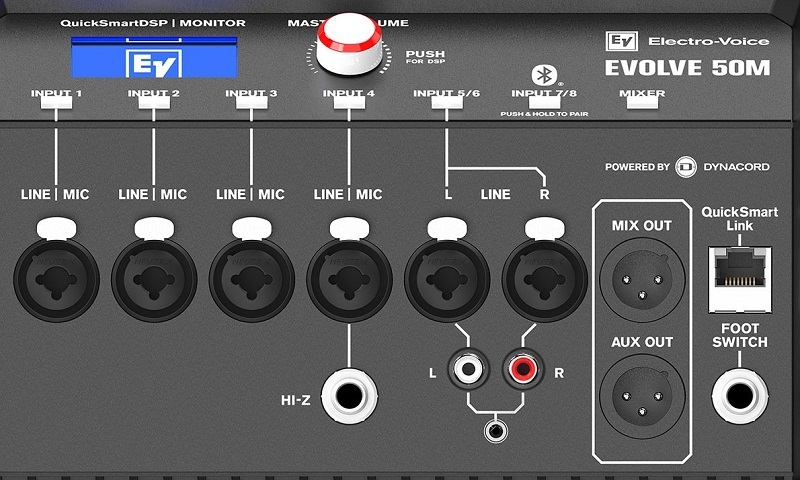Click the QuickSmart Link label
Screen dimensions: 800x480
pos(740,218)
